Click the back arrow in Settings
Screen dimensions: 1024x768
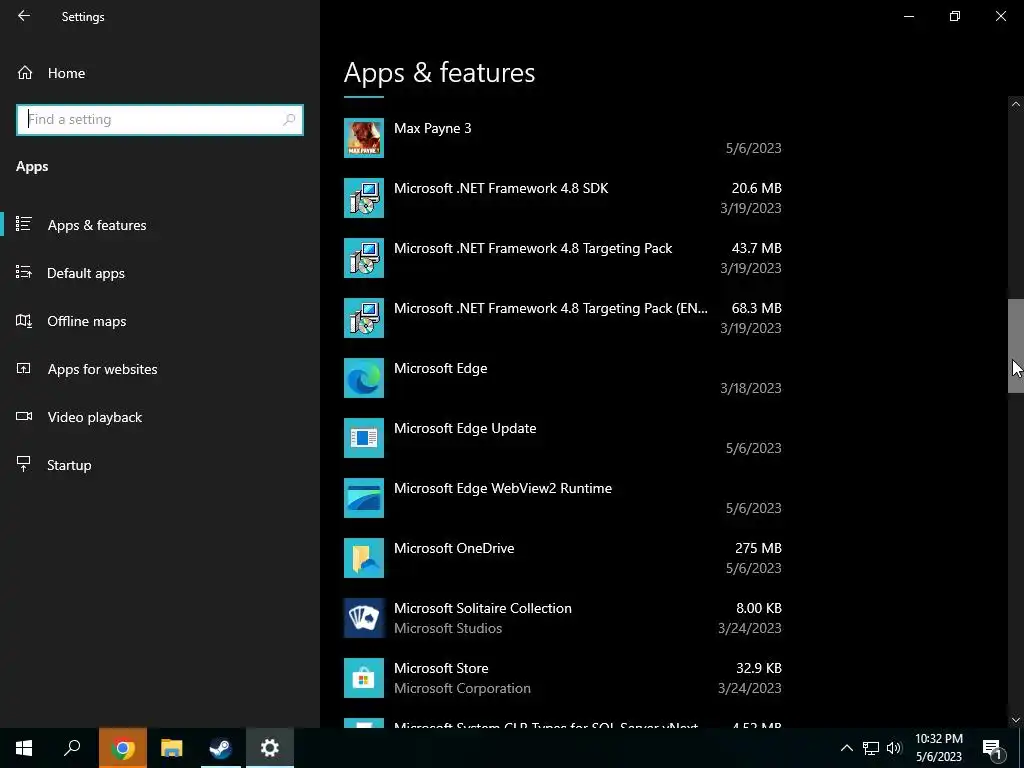tap(24, 16)
